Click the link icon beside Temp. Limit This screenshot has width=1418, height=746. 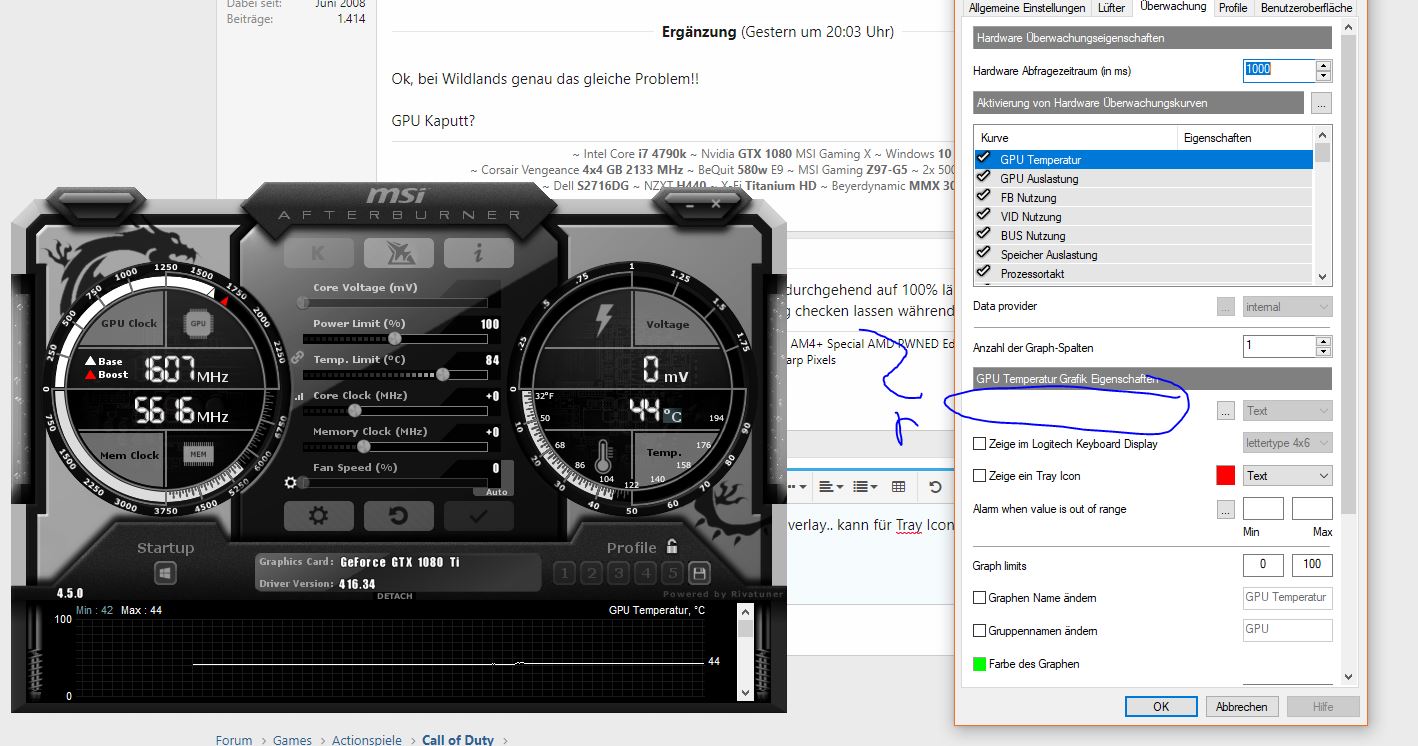(296, 358)
